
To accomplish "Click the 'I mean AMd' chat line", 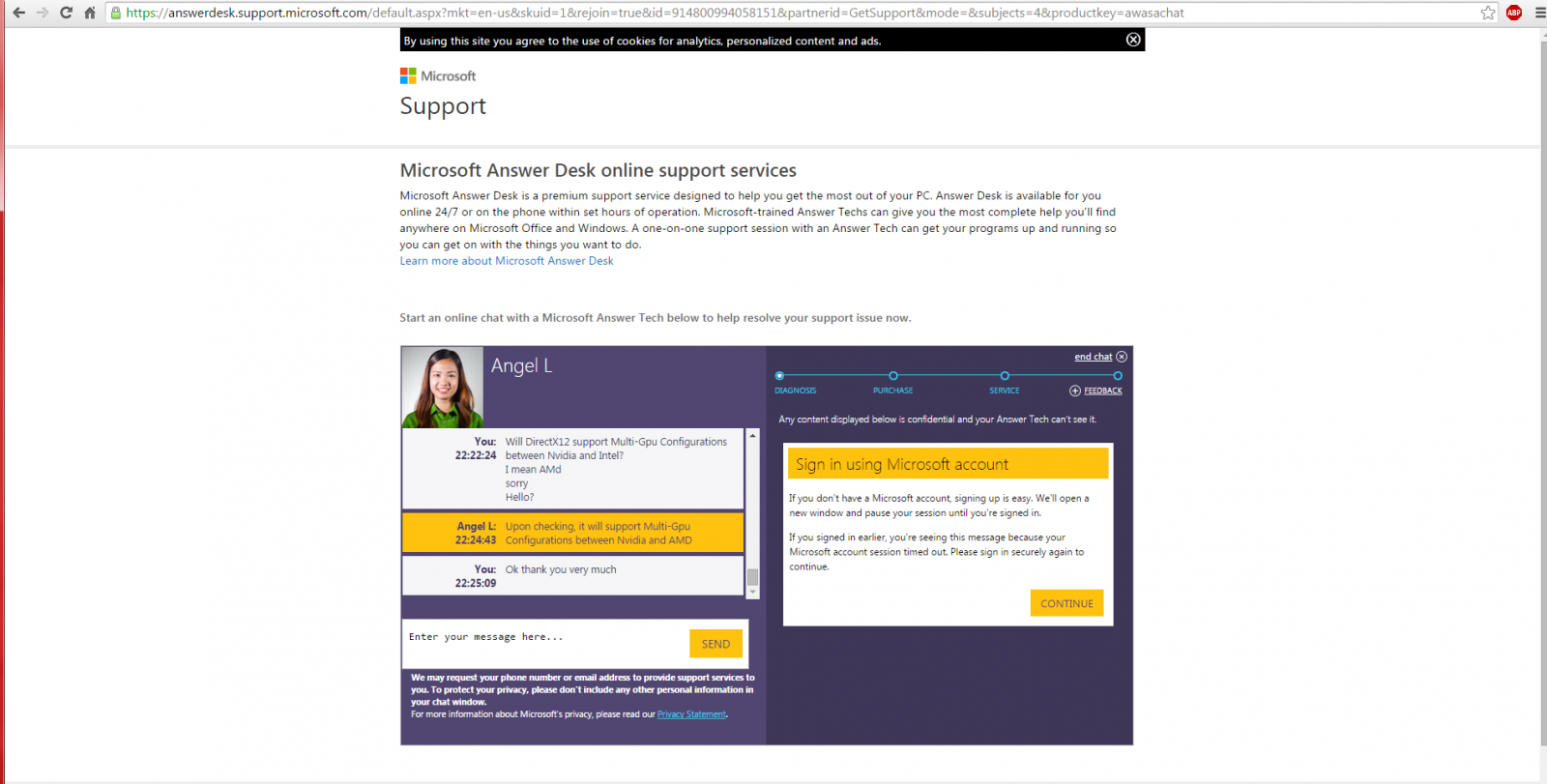I will (x=533, y=470).
